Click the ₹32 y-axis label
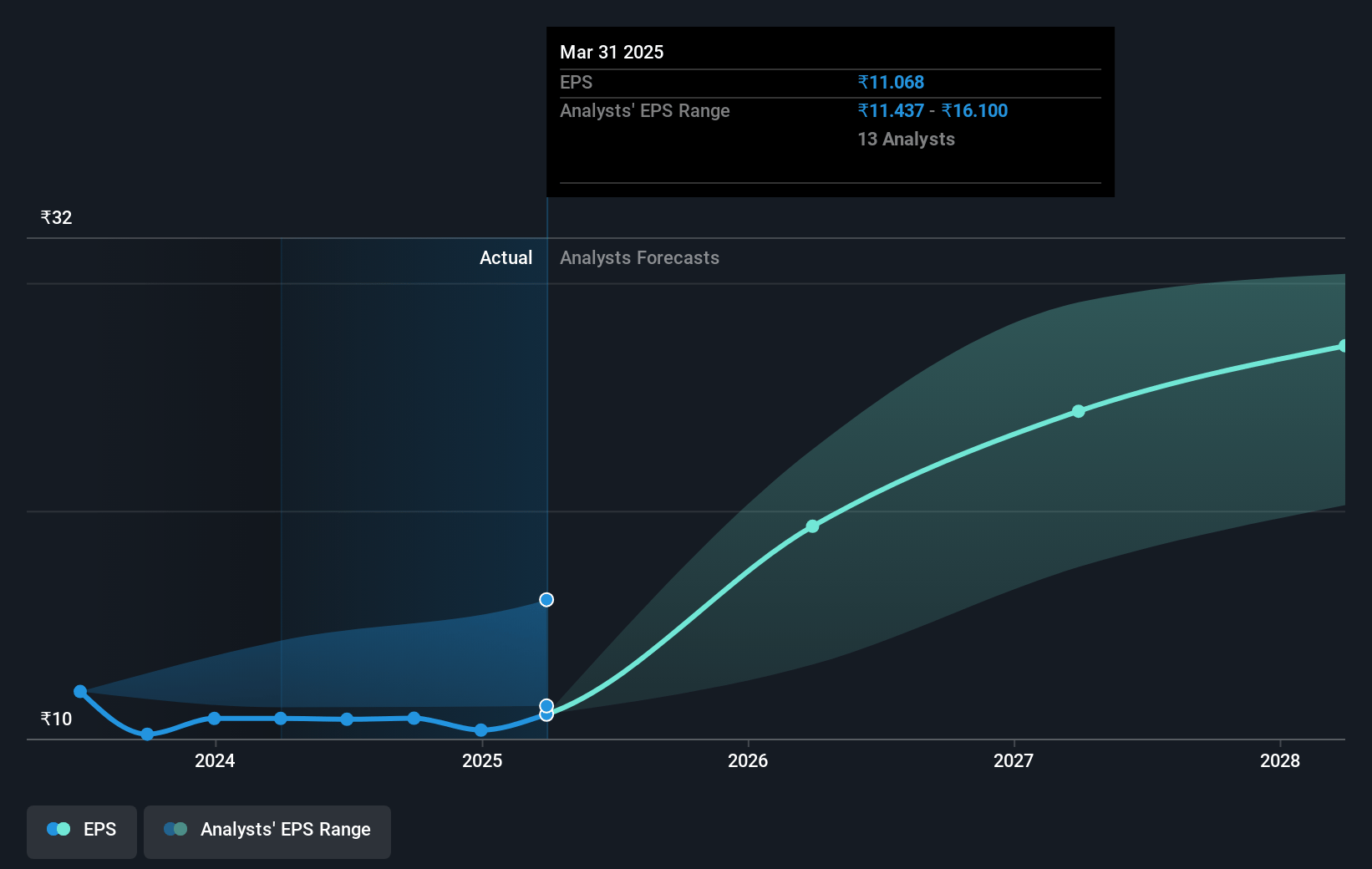The image size is (1372, 869). pyautogui.click(x=56, y=217)
